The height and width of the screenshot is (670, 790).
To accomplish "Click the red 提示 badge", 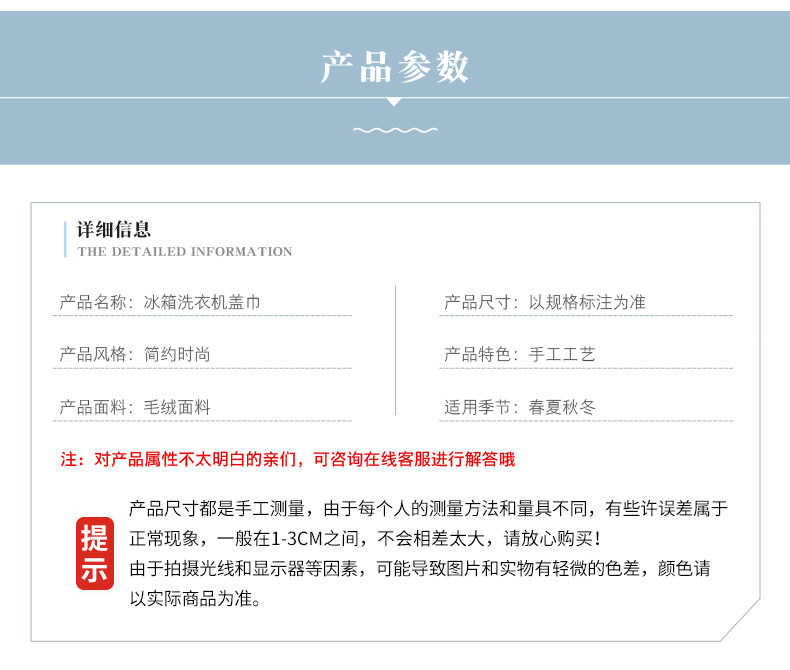I will (x=95, y=553).
